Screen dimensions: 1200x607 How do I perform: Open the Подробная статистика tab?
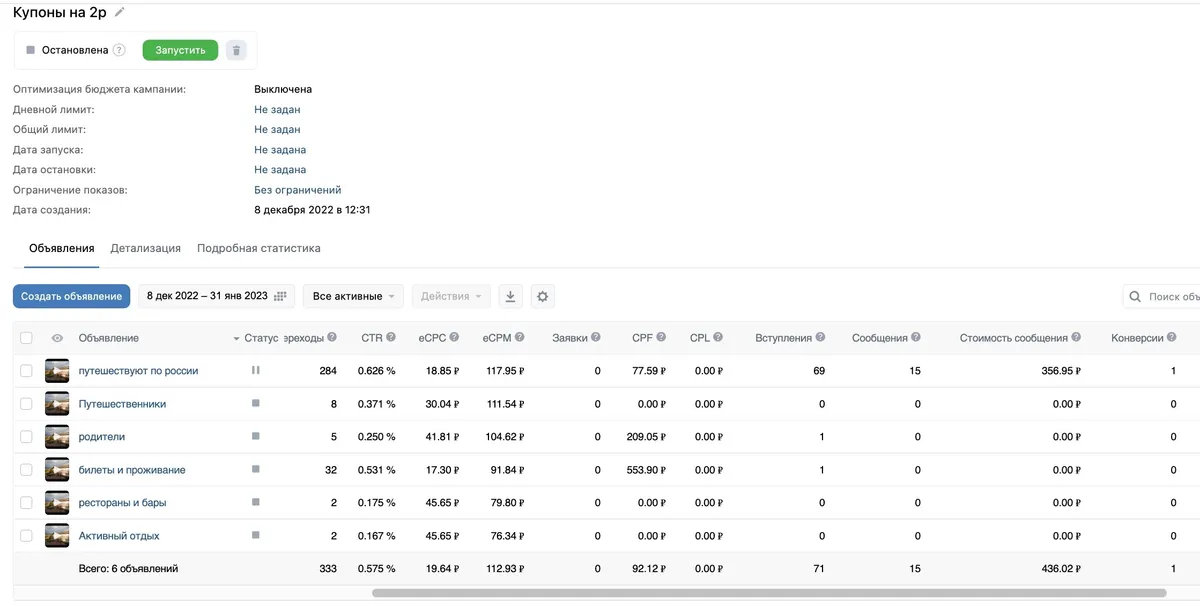(259, 248)
